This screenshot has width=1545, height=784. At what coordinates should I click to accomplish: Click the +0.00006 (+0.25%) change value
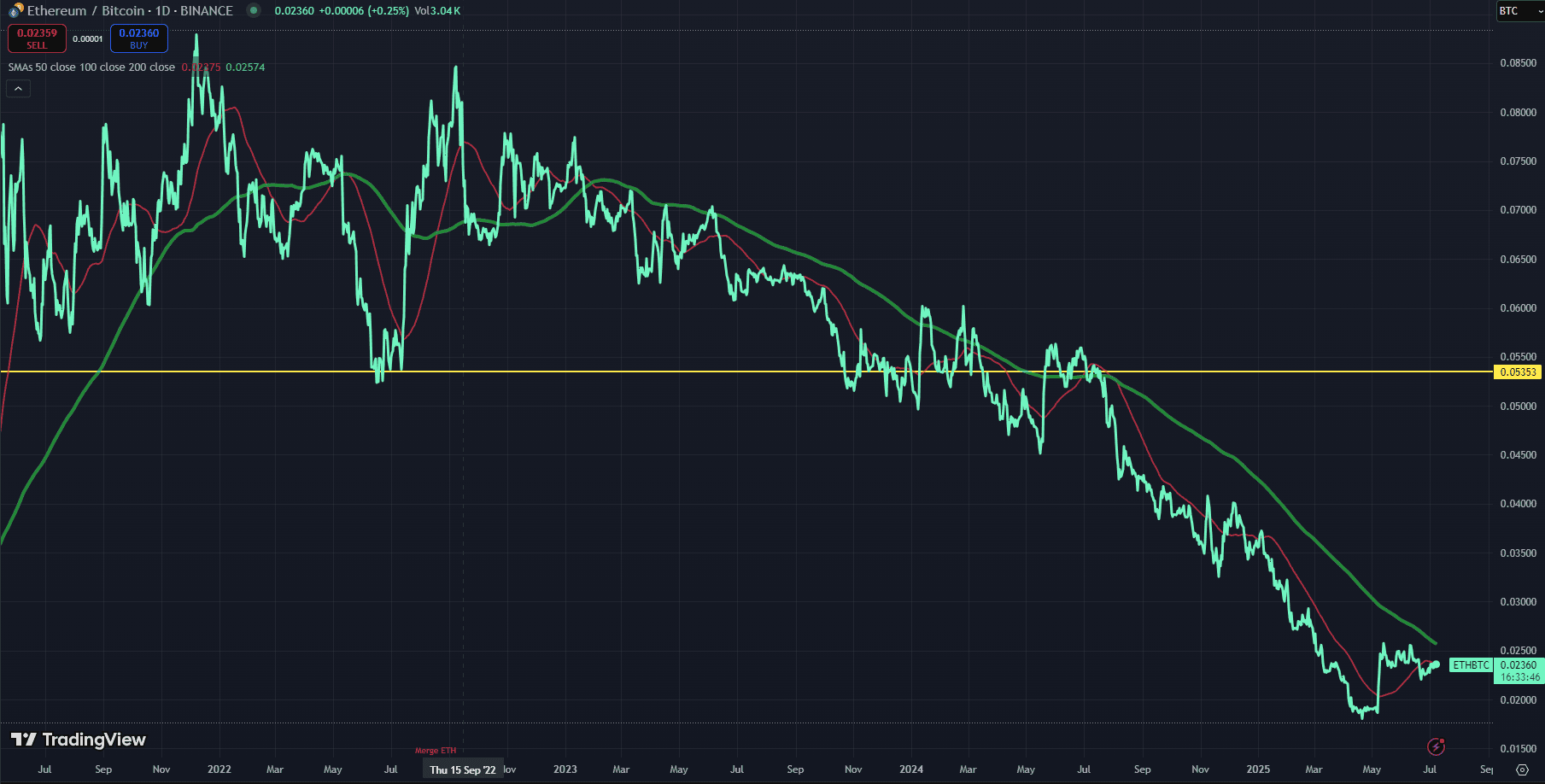364,11
